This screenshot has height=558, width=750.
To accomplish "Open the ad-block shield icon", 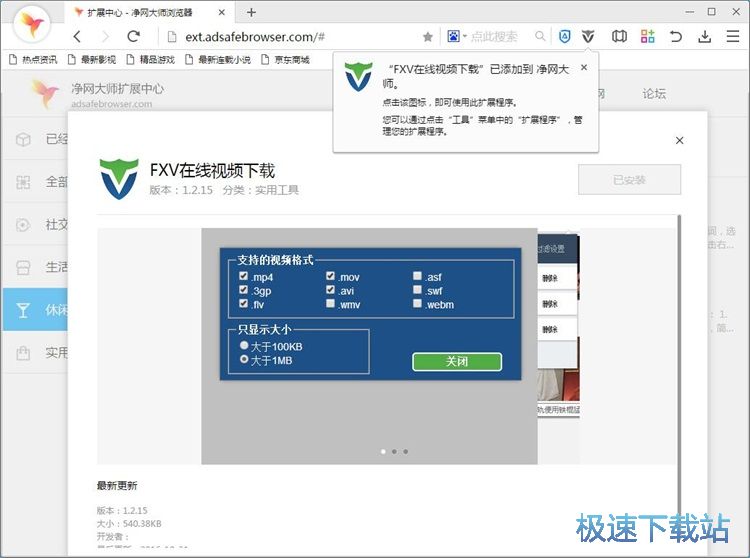I will (564, 36).
